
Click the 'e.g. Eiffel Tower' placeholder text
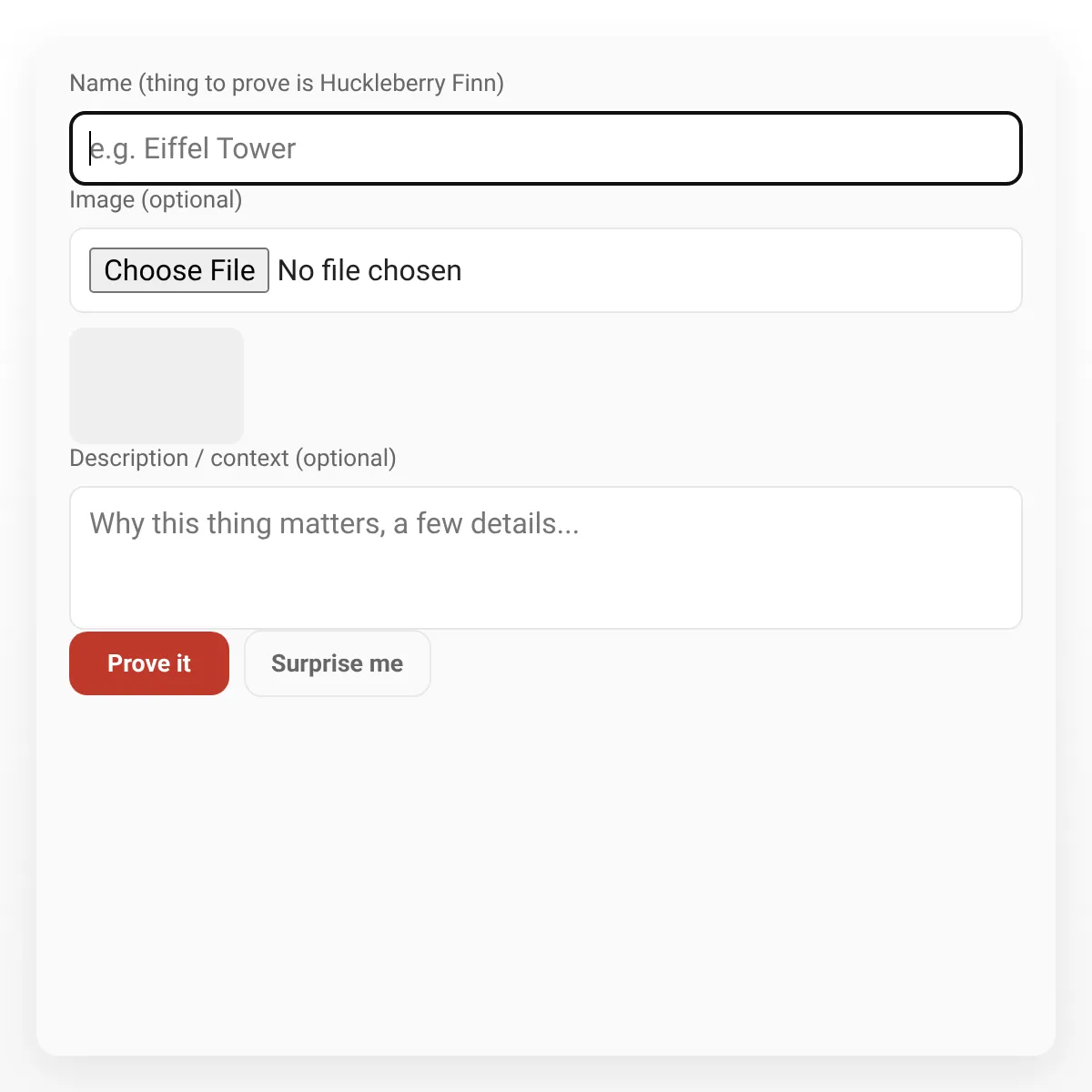[x=193, y=148]
